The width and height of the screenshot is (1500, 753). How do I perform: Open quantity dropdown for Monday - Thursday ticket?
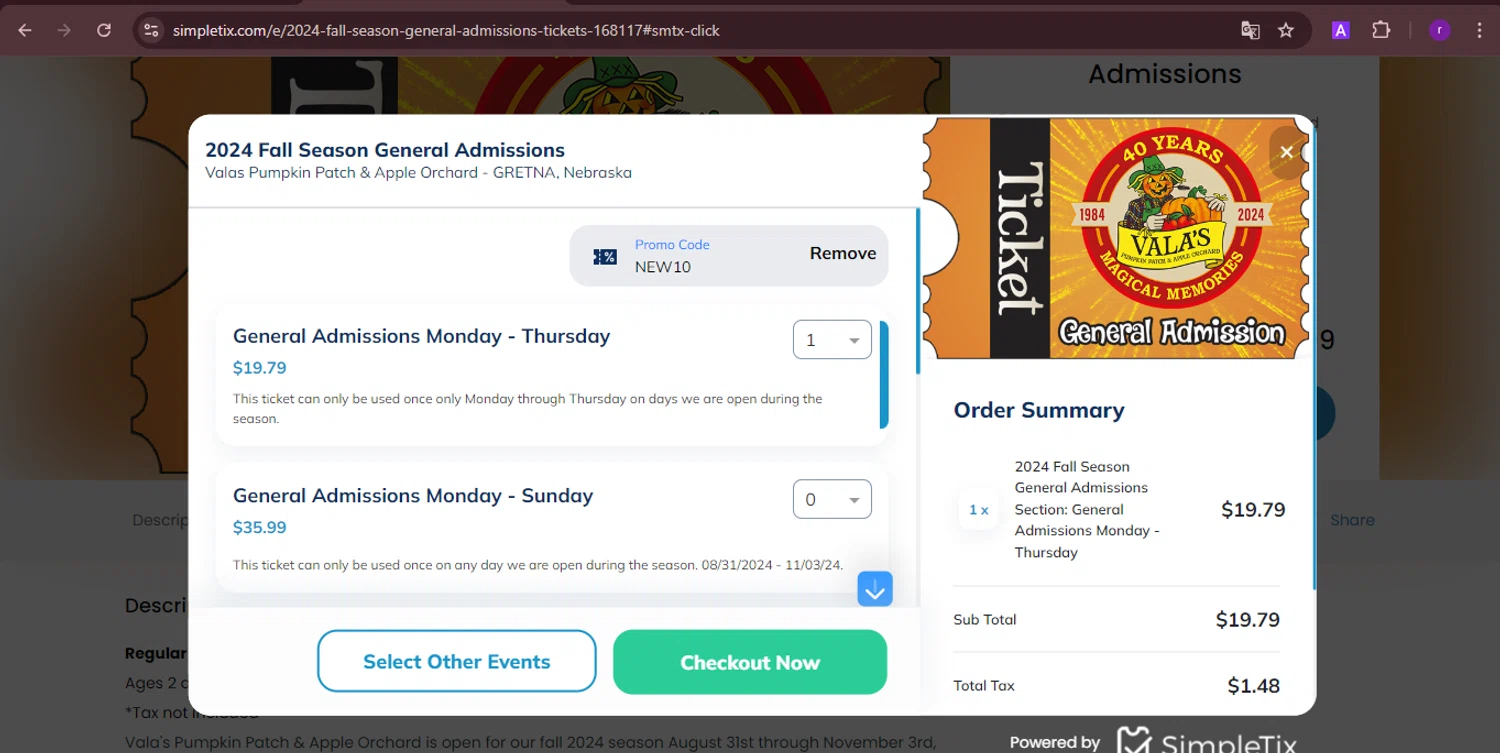click(832, 340)
